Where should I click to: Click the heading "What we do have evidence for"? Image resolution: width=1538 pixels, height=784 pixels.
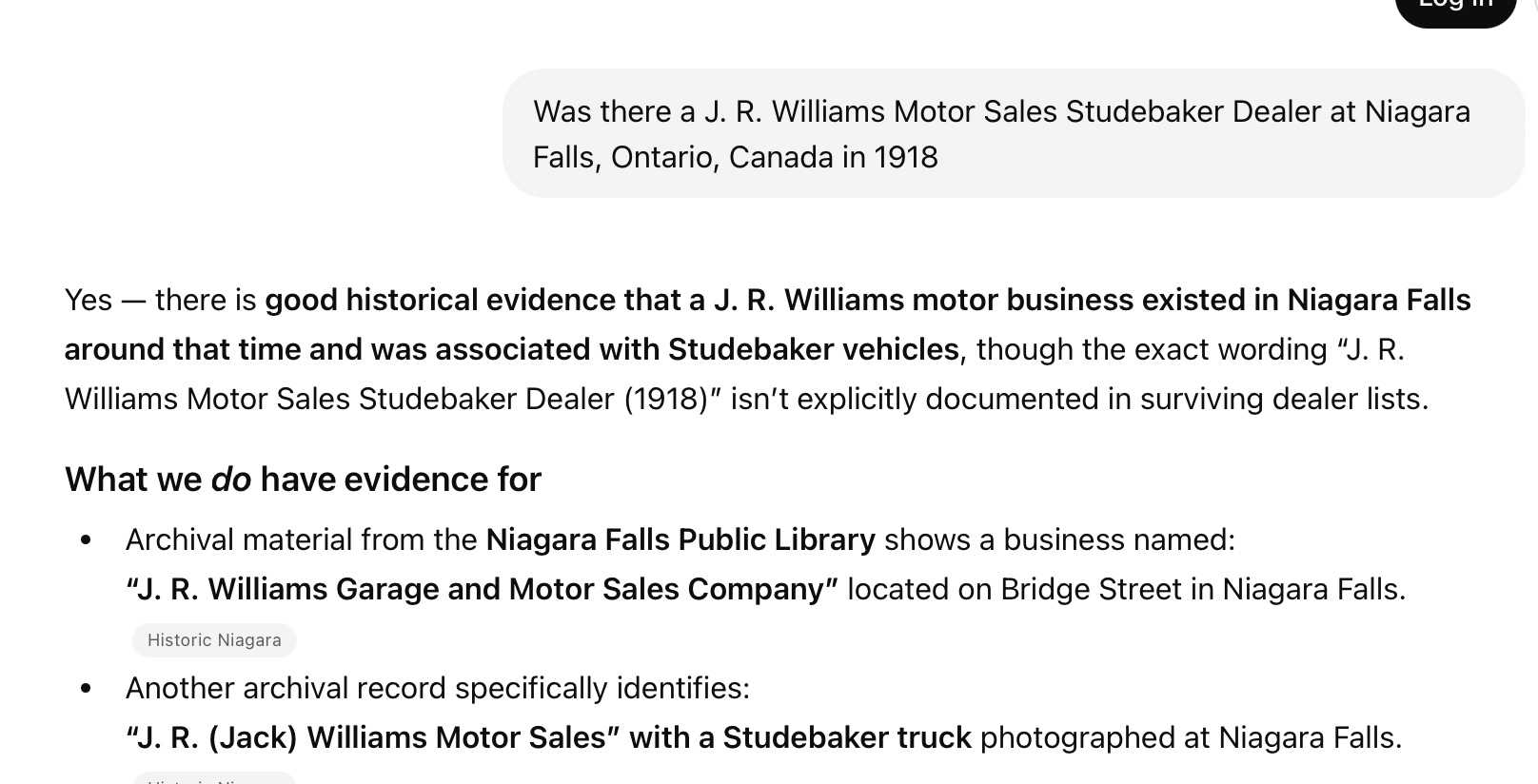[x=303, y=480]
